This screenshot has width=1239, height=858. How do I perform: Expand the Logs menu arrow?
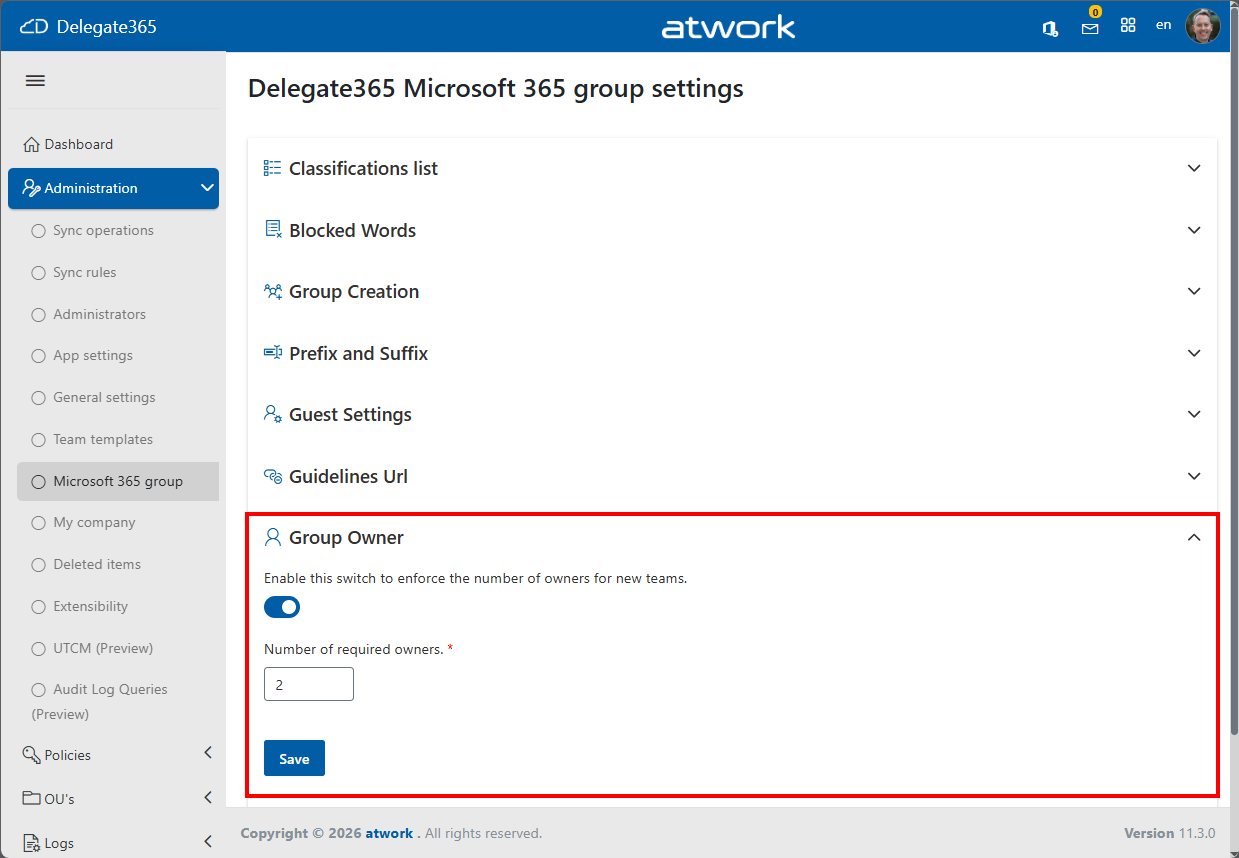(x=208, y=841)
